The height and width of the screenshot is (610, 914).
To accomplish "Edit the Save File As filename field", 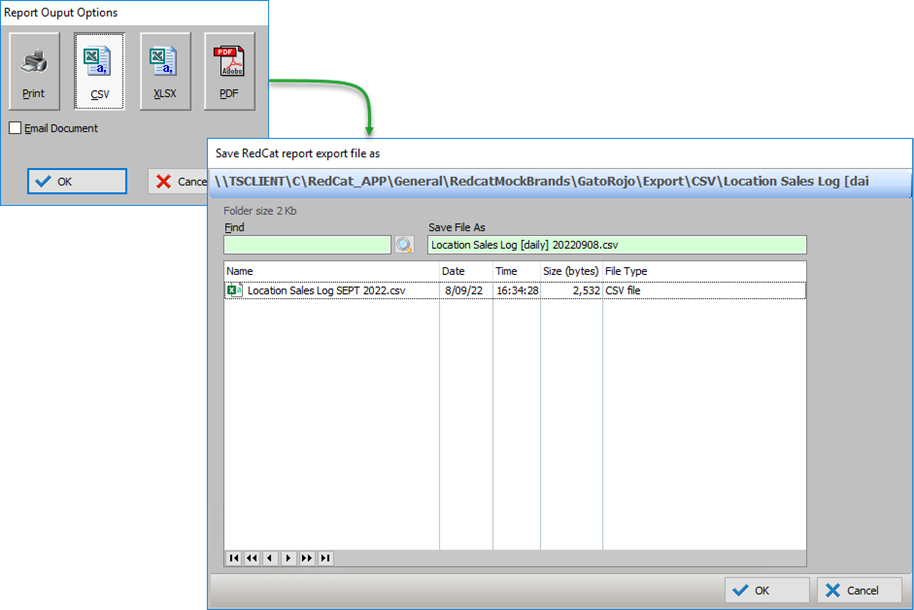I will tap(617, 245).
